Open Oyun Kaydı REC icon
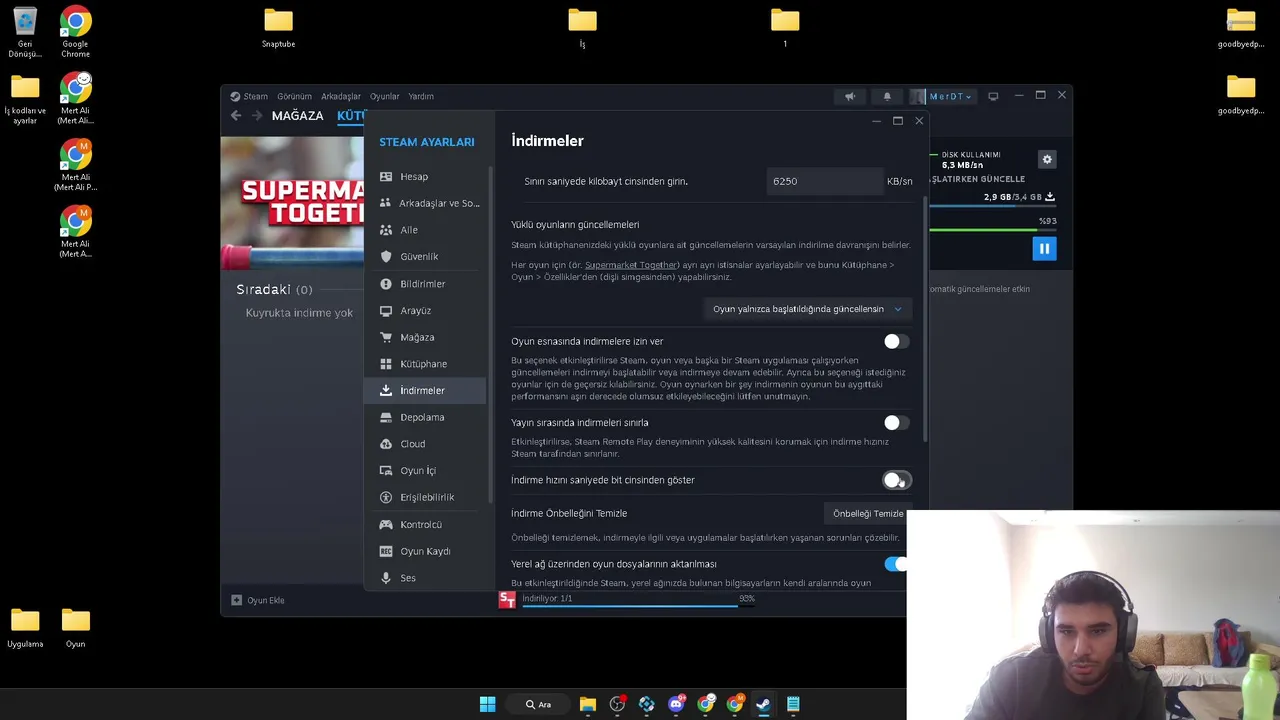 click(386, 551)
